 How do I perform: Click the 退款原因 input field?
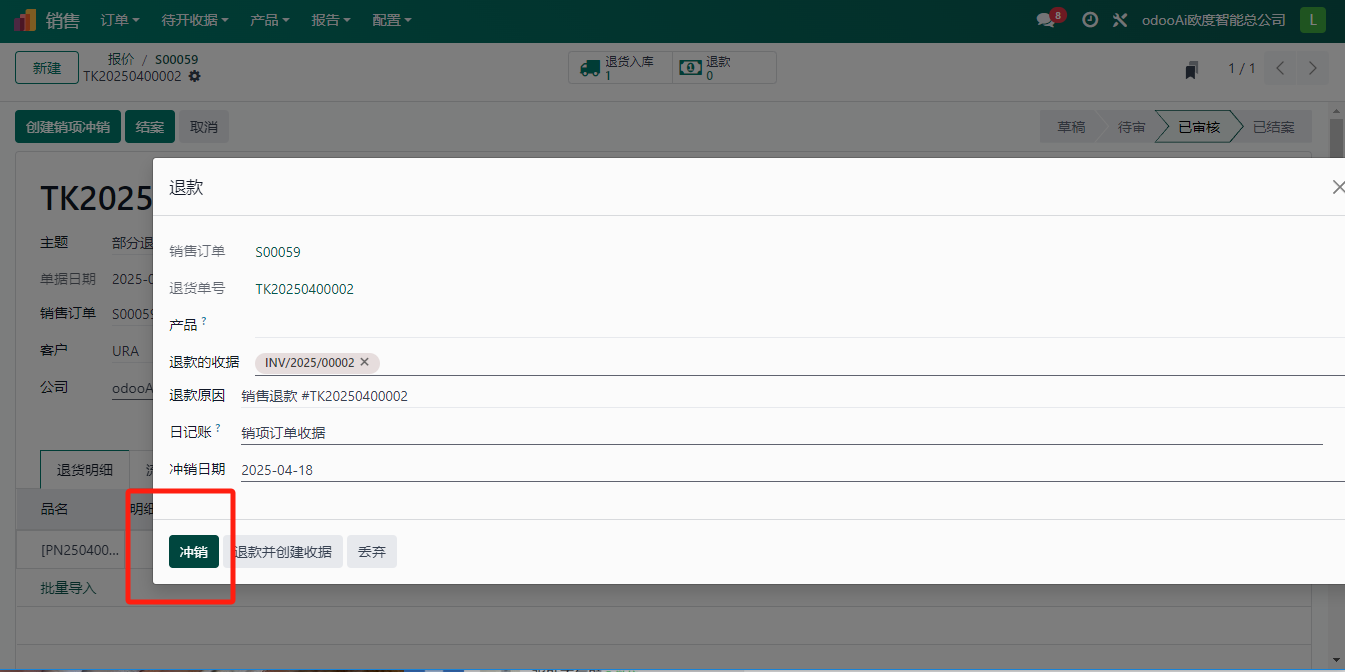click(793, 396)
